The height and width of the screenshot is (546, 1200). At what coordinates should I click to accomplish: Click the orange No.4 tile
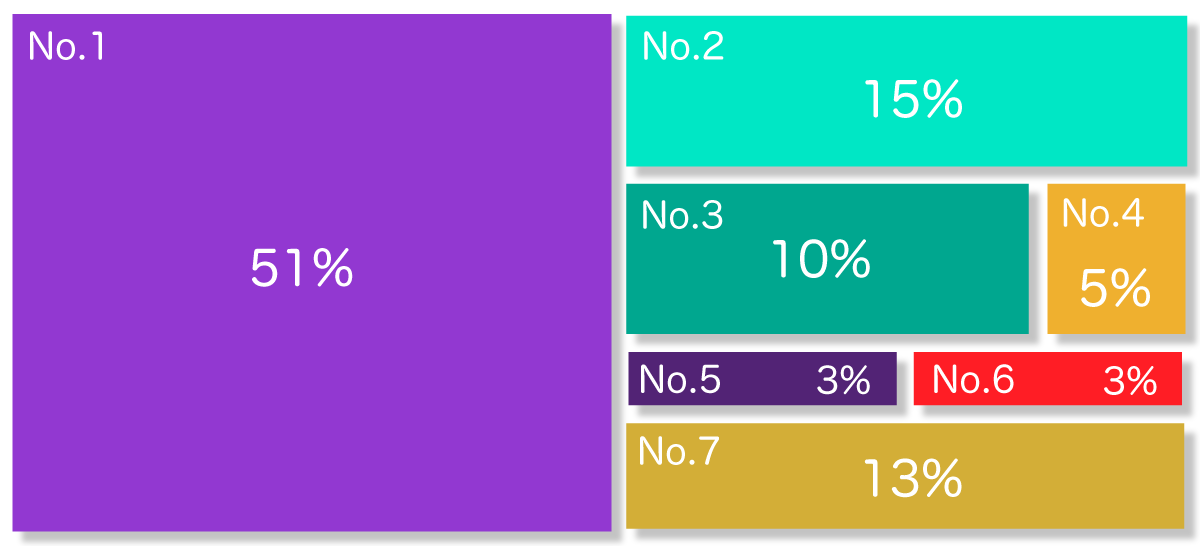pos(1116,258)
